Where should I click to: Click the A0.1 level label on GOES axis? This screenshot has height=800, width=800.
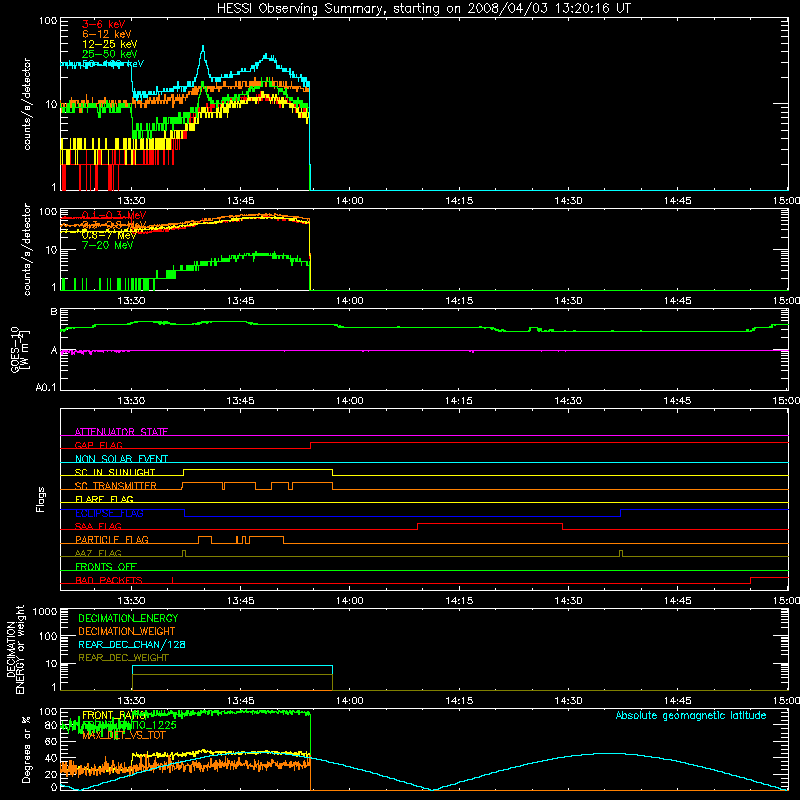pyautogui.click(x=46, y=388)
